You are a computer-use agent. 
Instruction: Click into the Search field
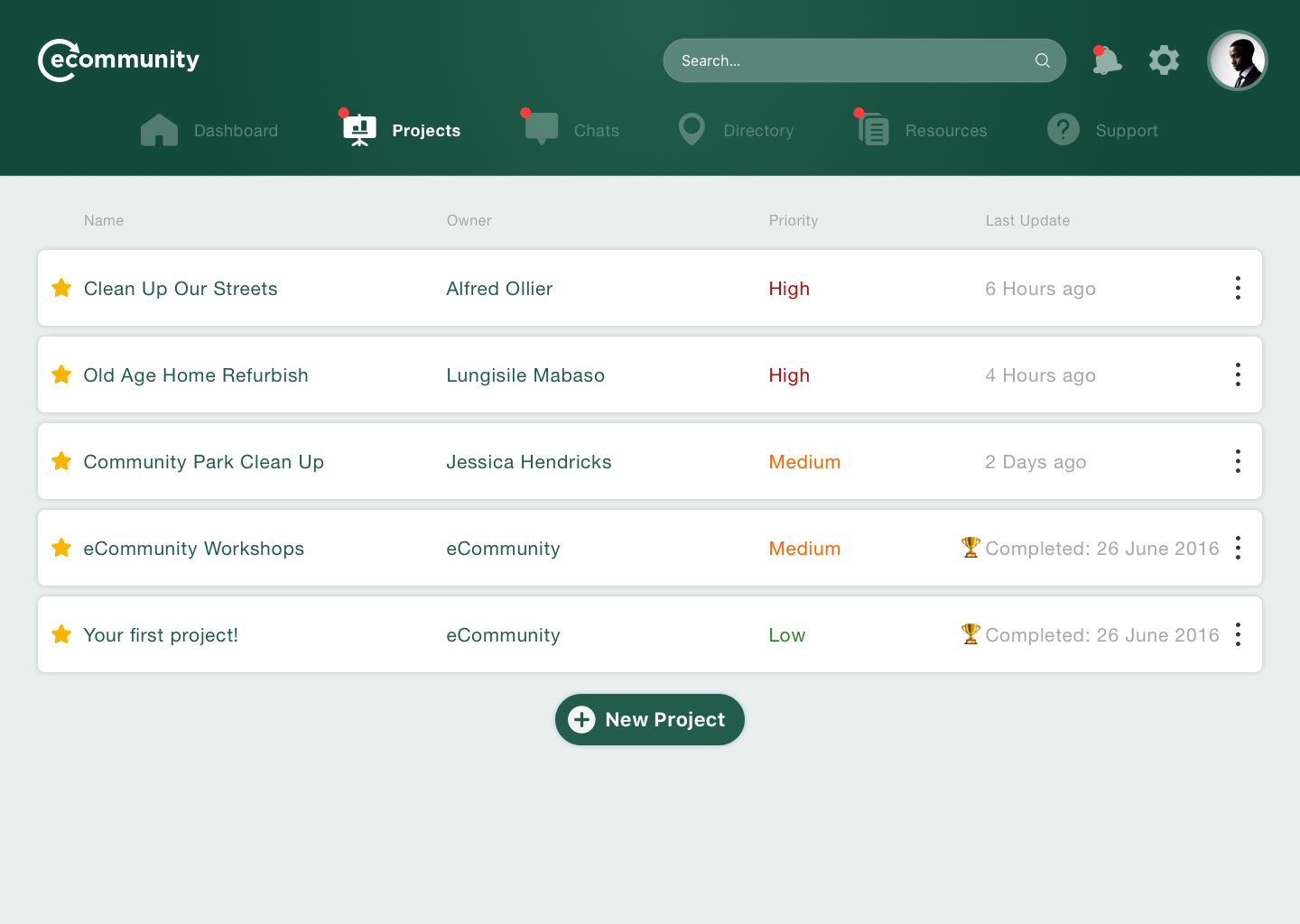point(849,60)
